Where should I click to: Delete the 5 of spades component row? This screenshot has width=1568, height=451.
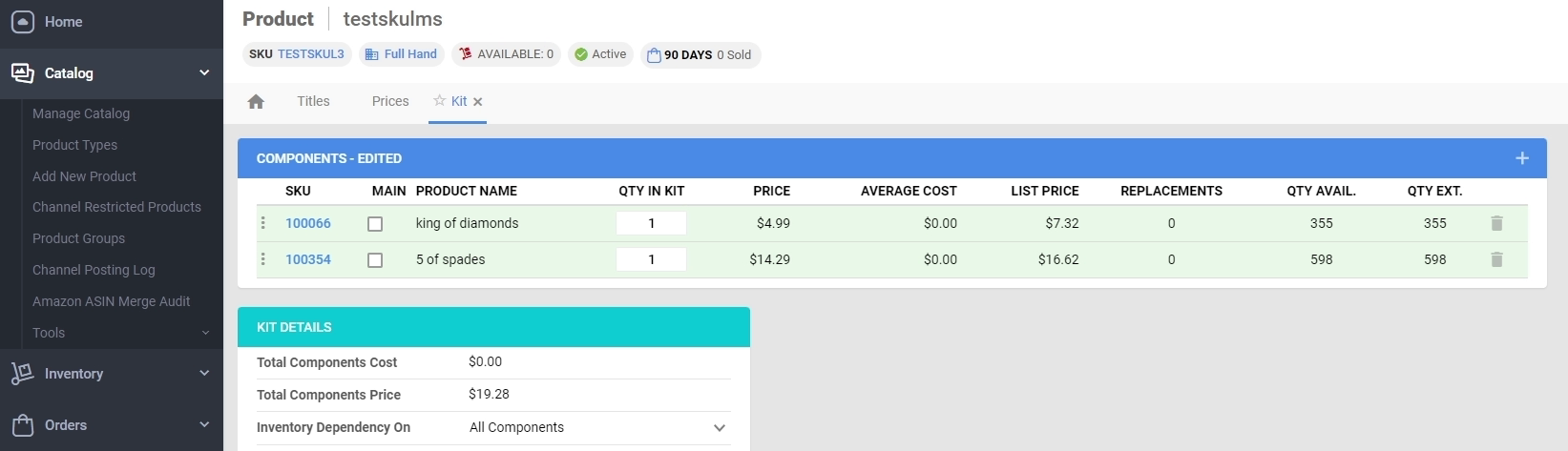point(1496,259)
